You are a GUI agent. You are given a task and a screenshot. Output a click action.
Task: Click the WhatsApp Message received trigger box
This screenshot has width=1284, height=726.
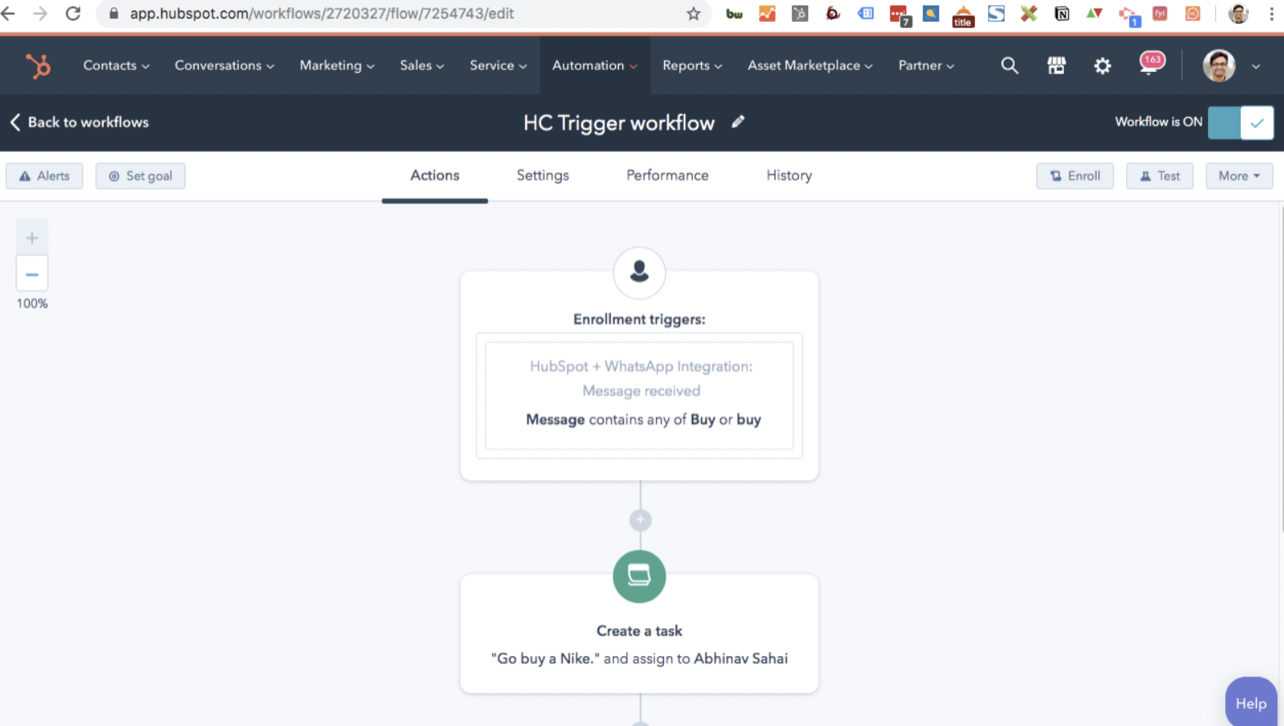[639, 396]
